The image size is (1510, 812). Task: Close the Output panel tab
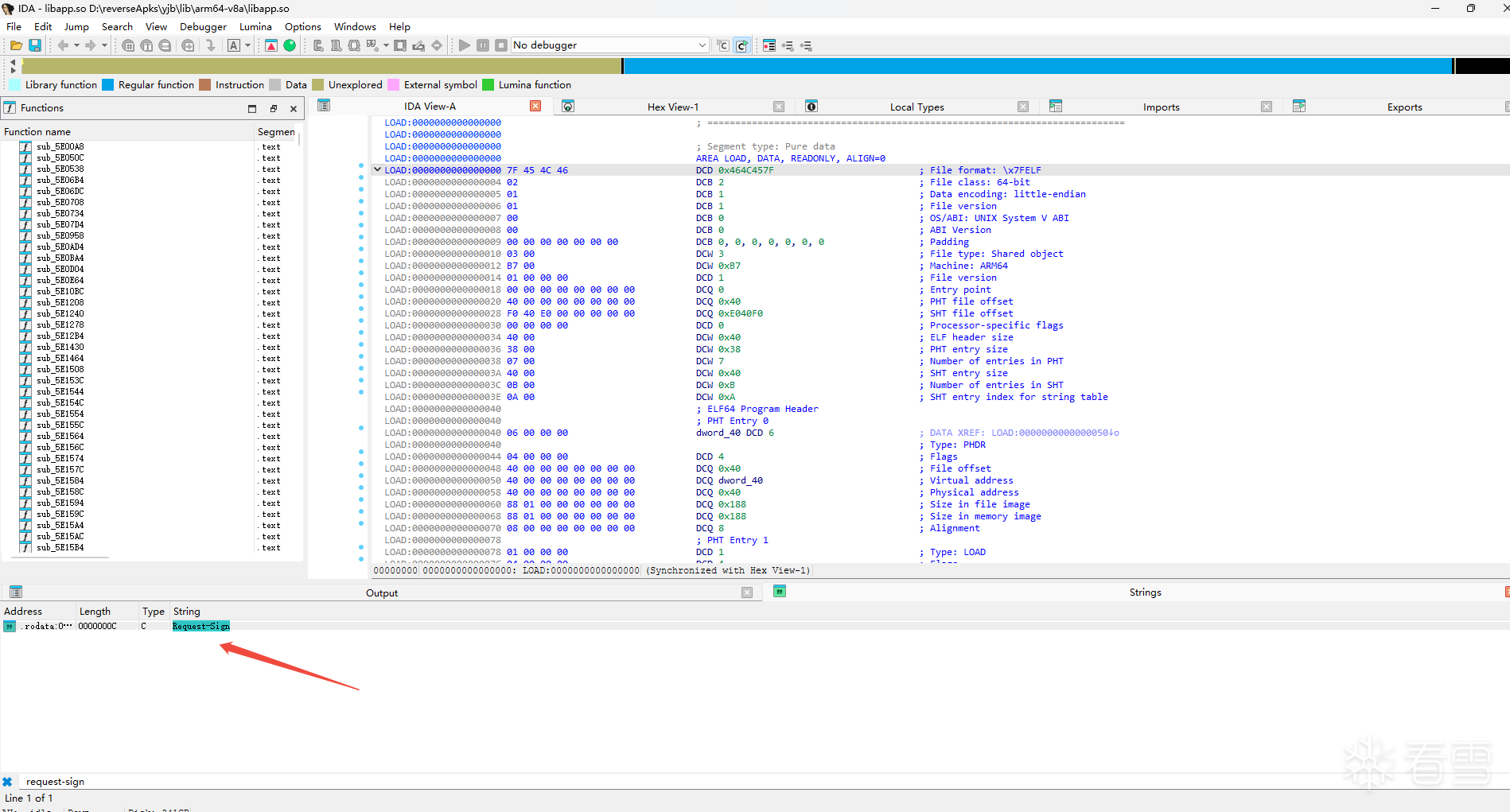[x=747, y=592]
